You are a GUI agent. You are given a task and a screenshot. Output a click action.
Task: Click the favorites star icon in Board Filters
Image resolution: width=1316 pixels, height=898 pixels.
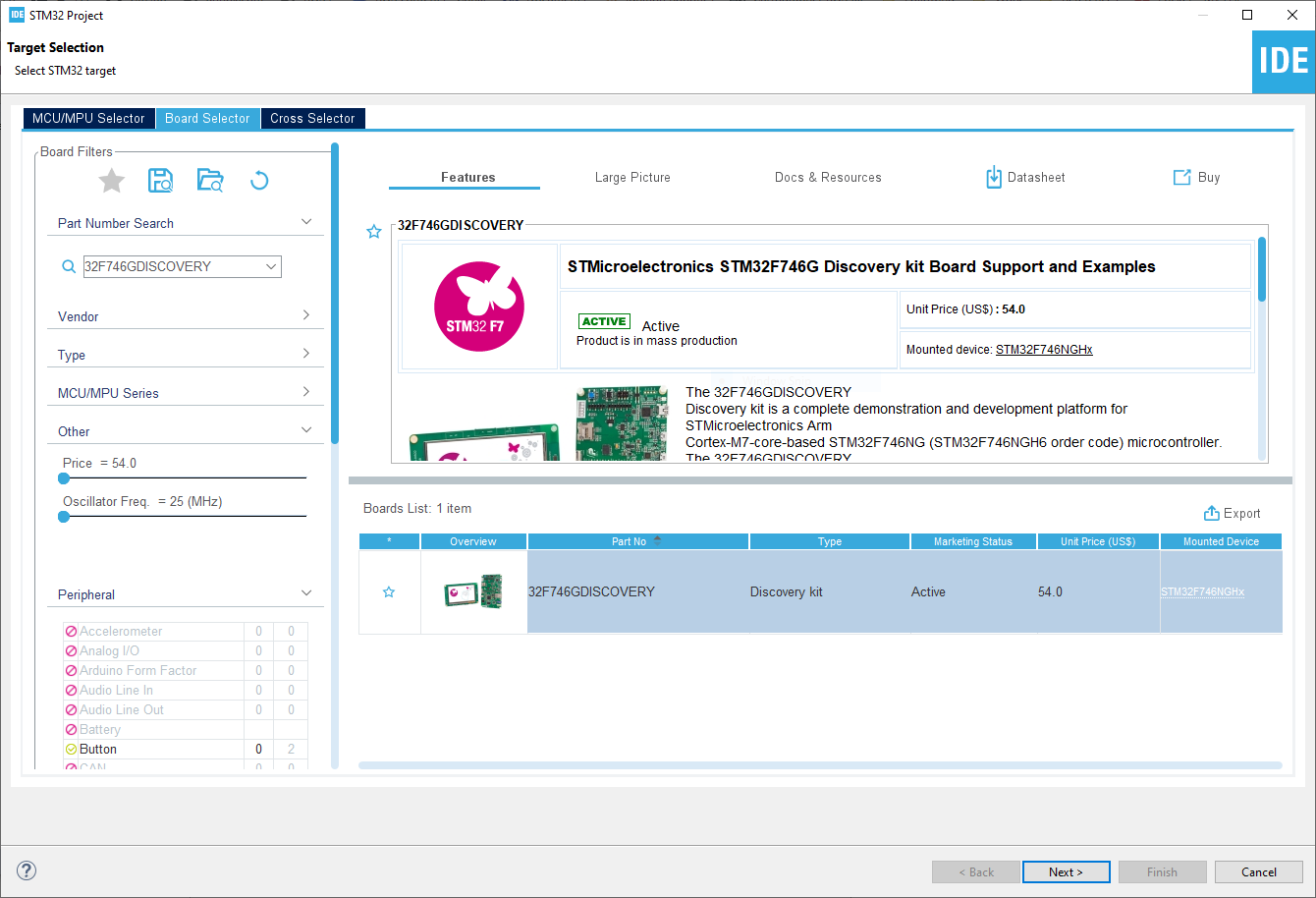[x=112, y=181]
